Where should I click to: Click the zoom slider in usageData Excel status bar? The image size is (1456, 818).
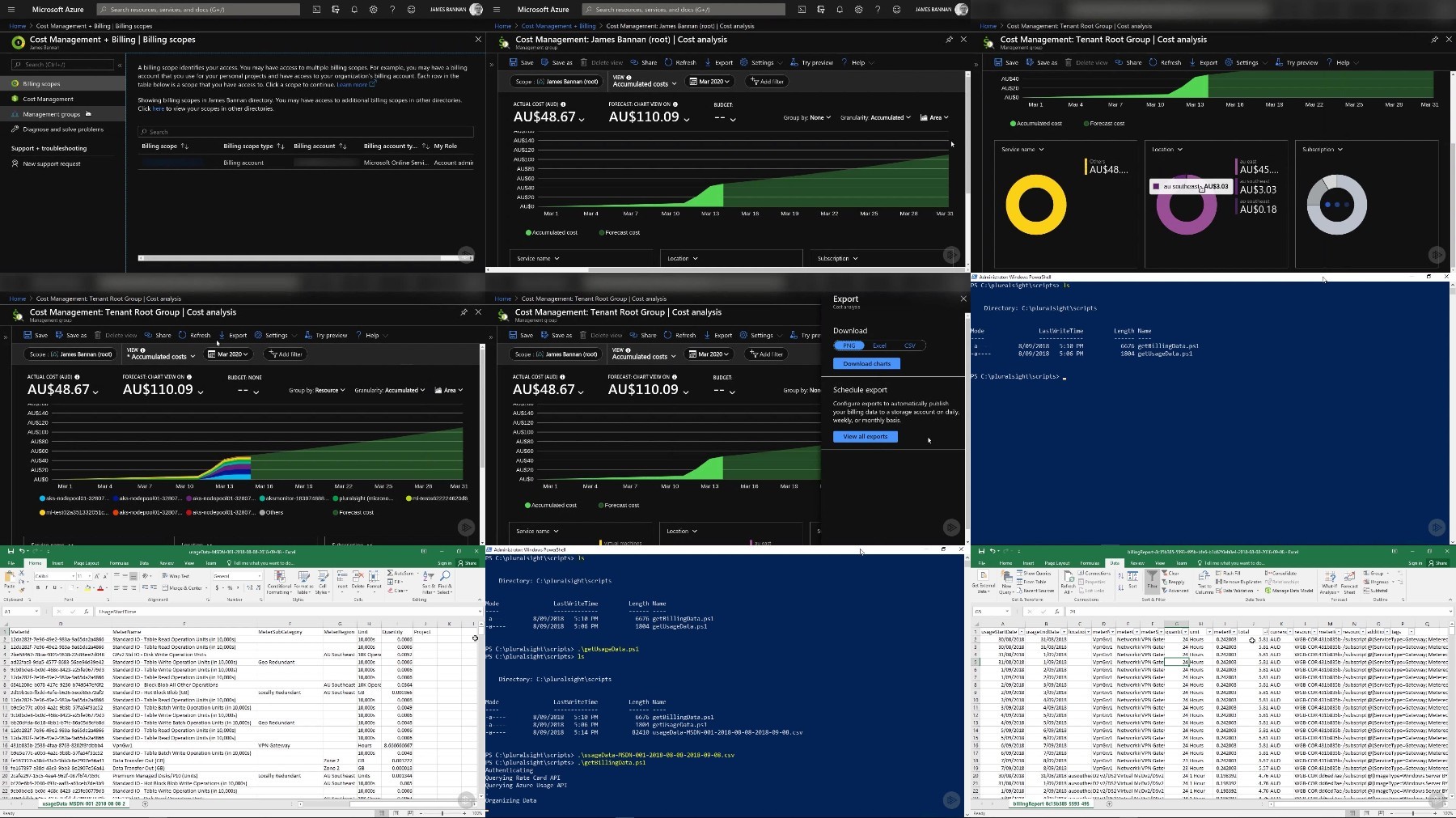click(x=442, y=813)
